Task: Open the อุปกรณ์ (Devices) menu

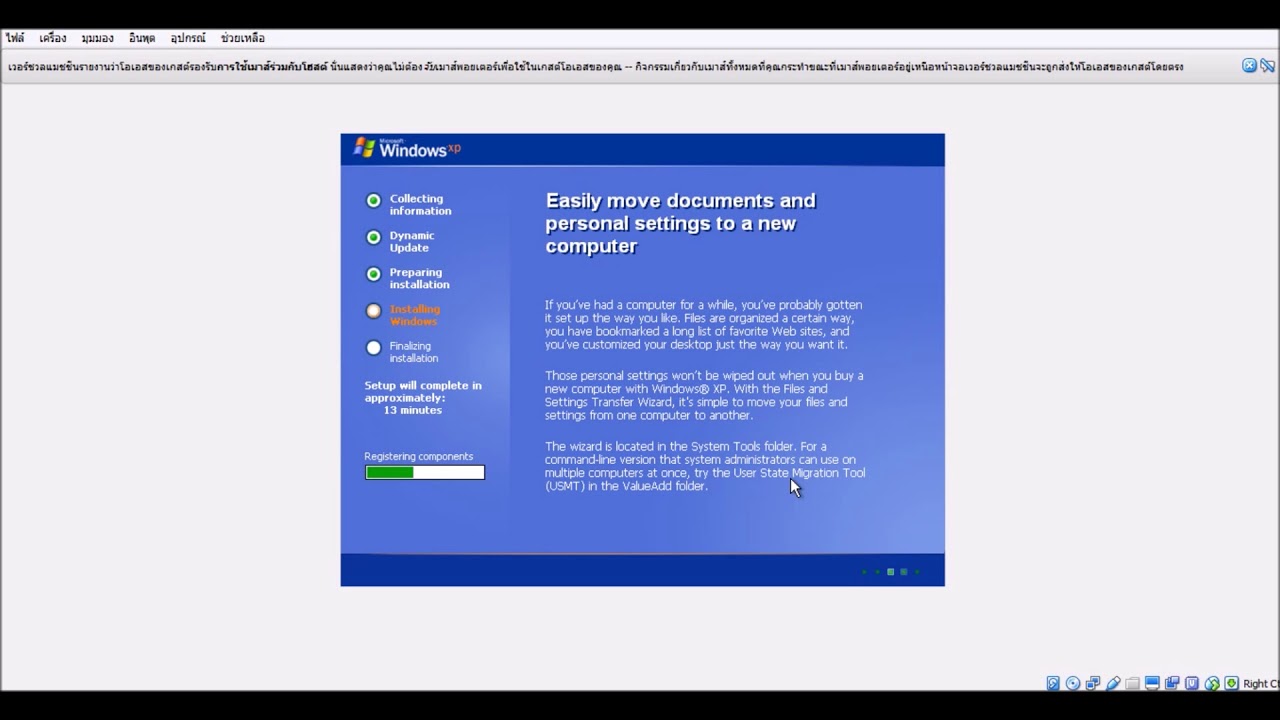Action: [x=188, y=38]
